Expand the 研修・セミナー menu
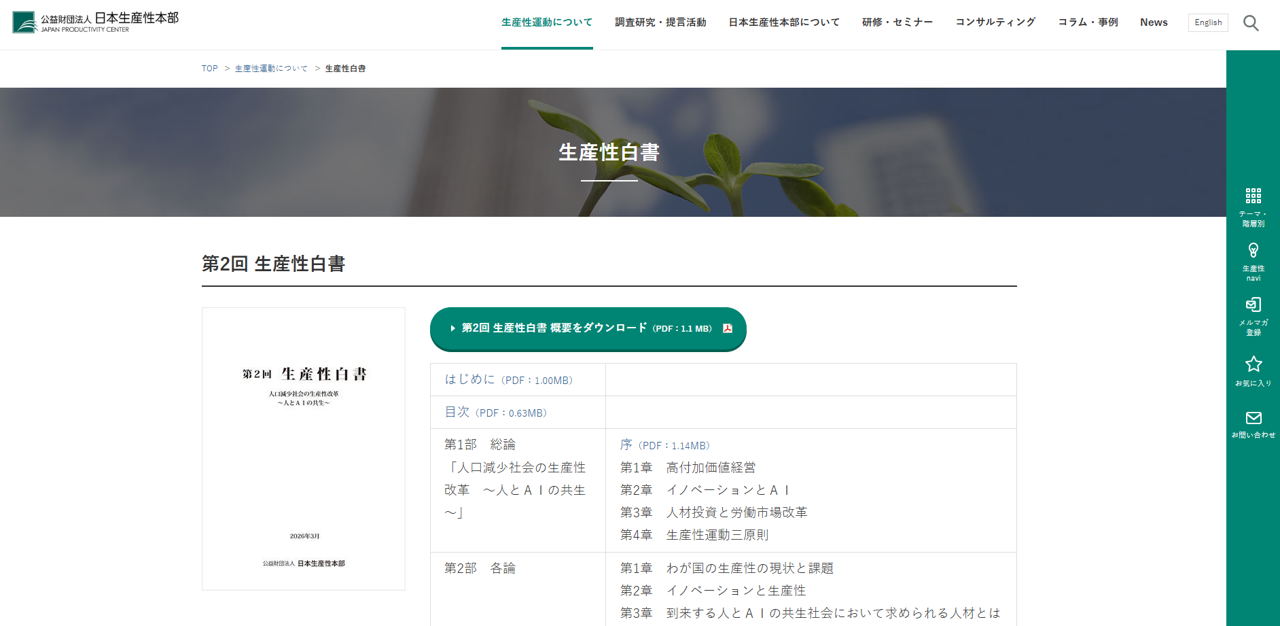 pyautogui.click(x=897, y=22)
